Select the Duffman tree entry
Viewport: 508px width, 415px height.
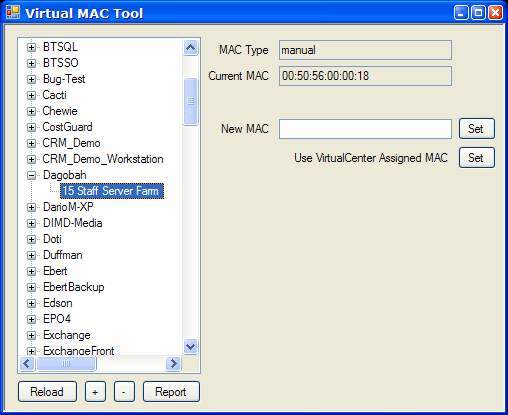point(63,255)
